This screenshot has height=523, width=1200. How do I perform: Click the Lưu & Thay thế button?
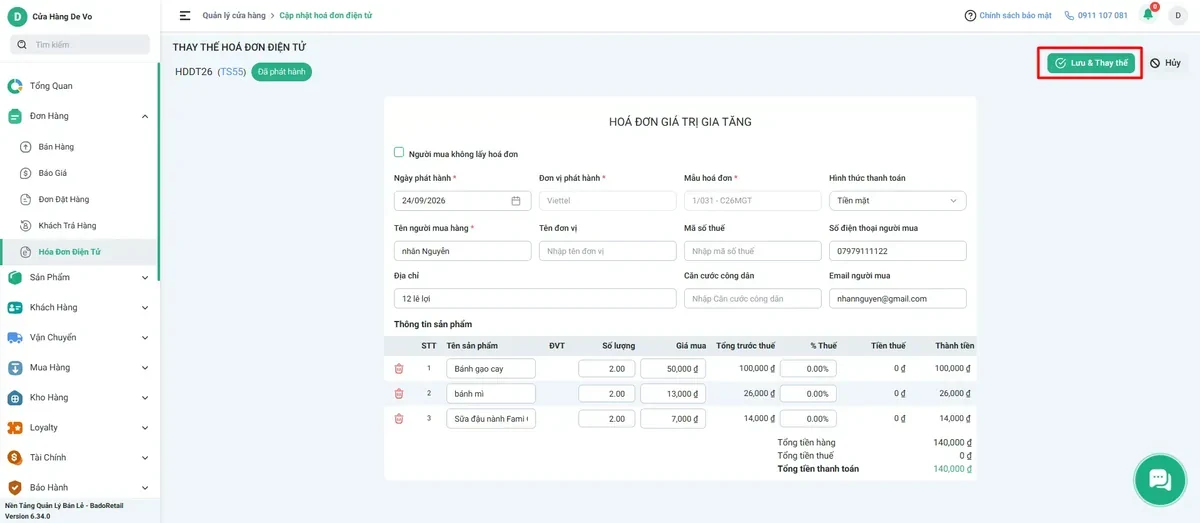1090,63
